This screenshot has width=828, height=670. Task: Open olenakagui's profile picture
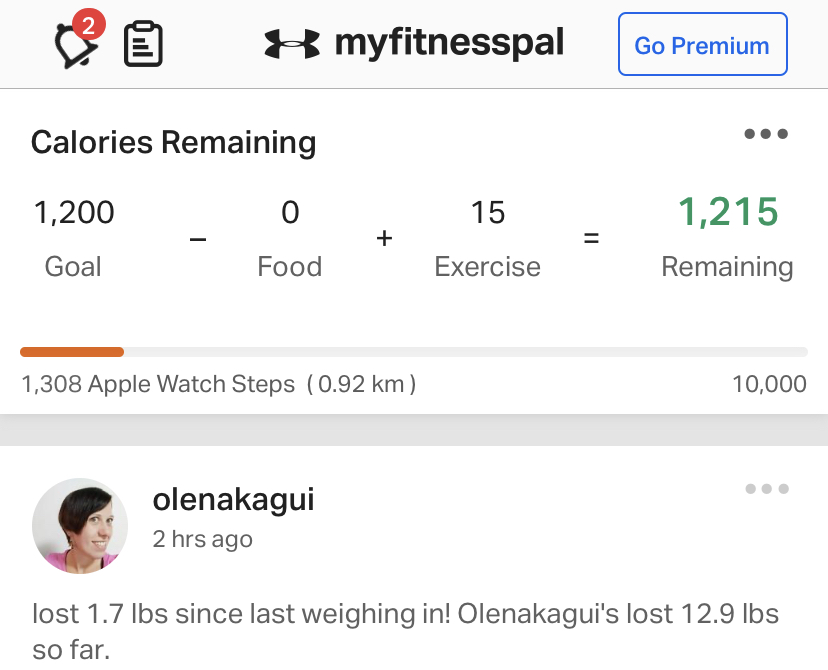click(80, 525)
